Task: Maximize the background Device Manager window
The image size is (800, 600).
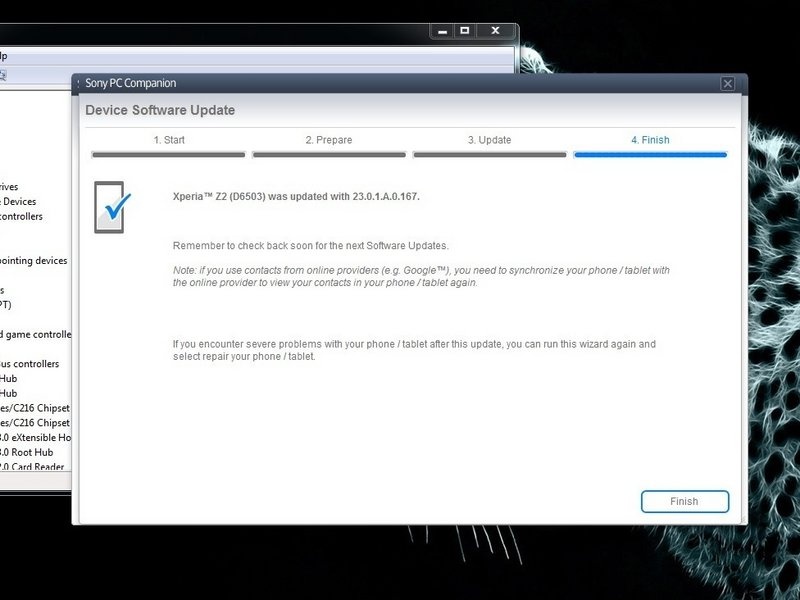Action: [464, 31]
